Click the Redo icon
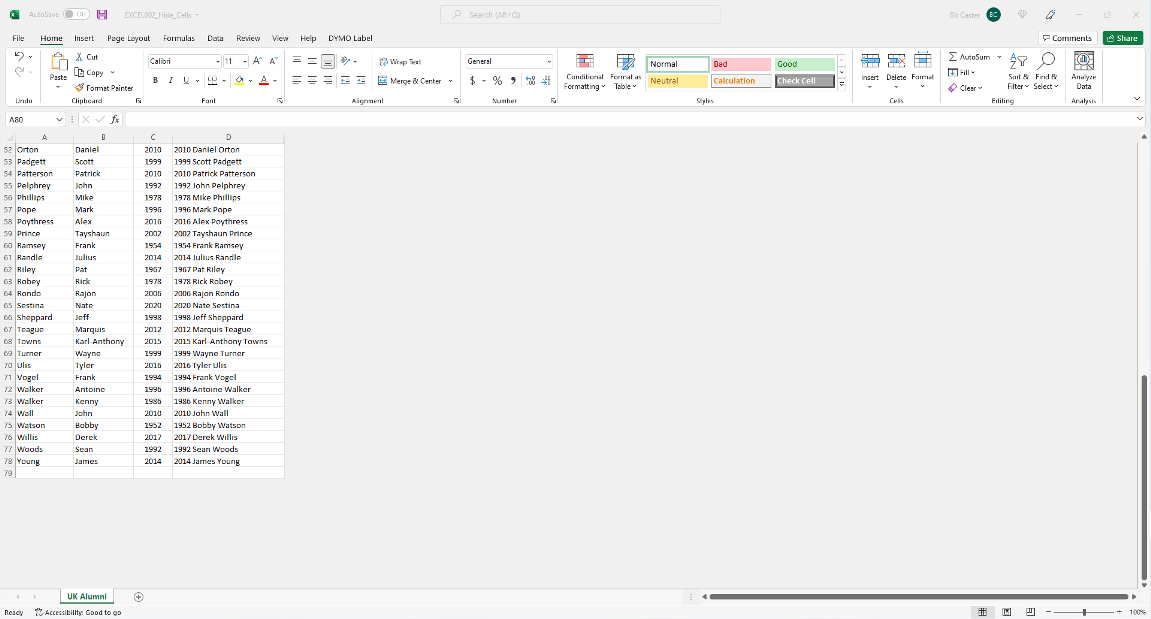Screen dimensions: 1151x619 [x=20, y=71]
